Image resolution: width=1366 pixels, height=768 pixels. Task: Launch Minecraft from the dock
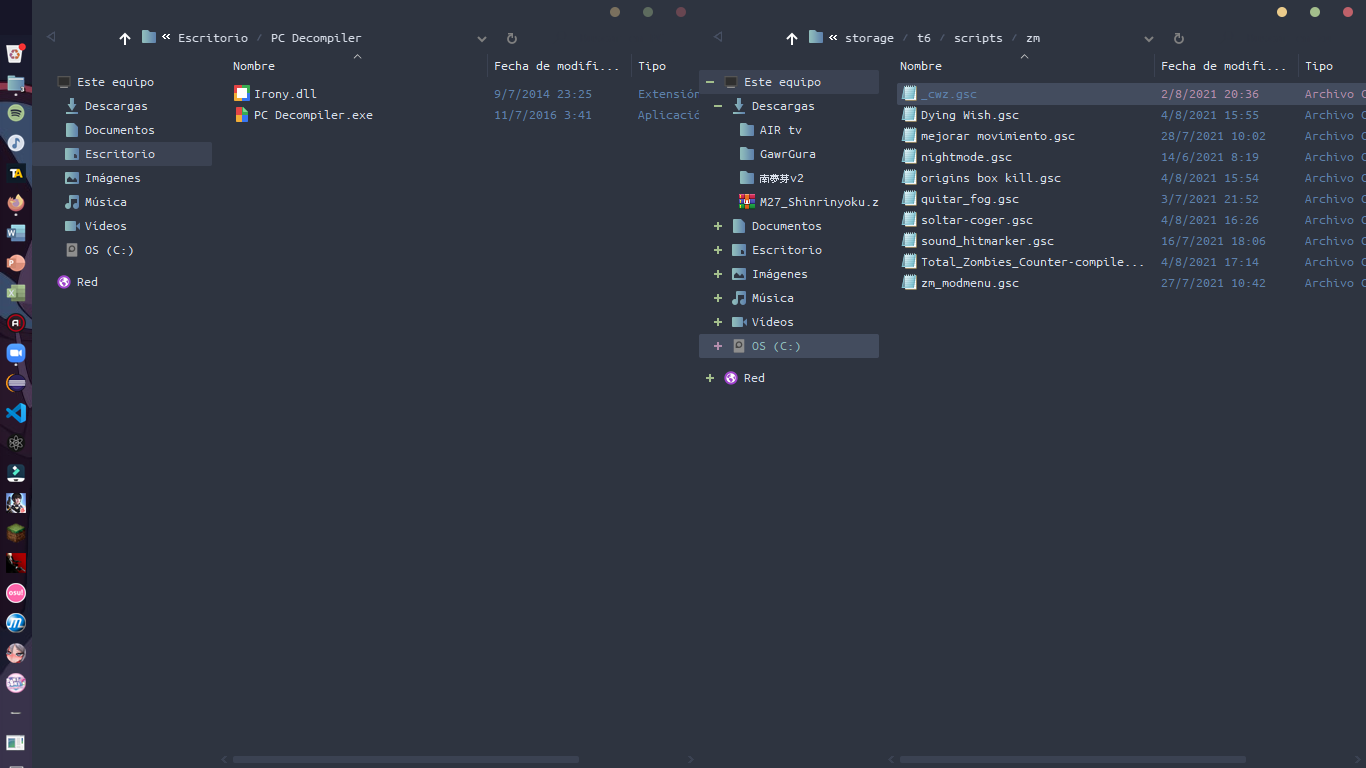pos(16,533)
